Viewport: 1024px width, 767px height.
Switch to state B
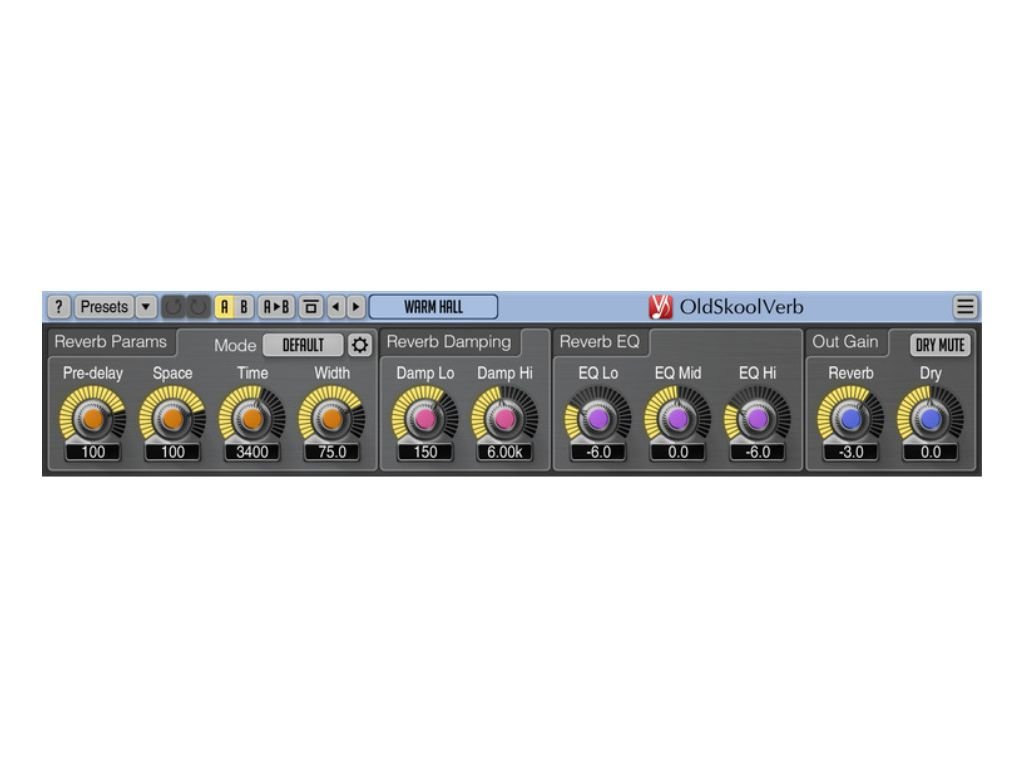coord(244,306)
